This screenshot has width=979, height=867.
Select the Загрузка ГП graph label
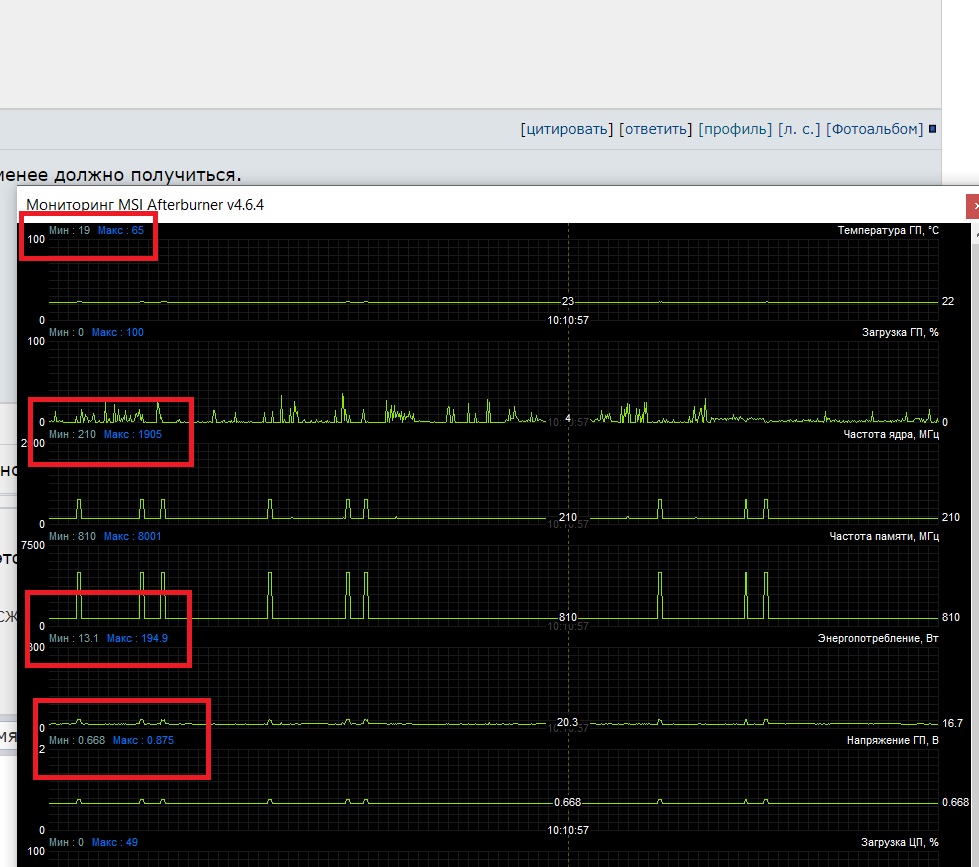(900, 332)
